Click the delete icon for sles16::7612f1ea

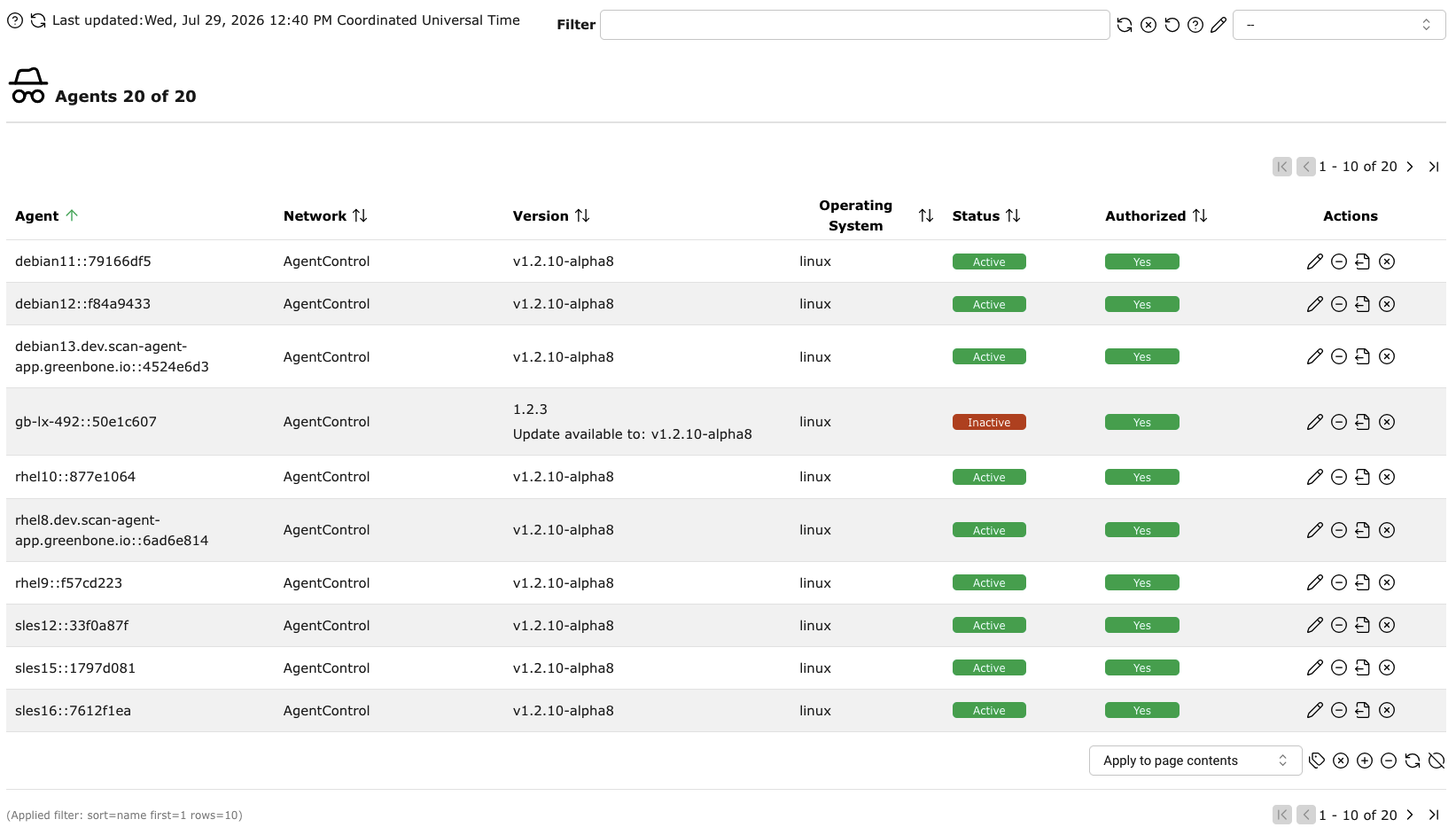[x=1387, y=710]
